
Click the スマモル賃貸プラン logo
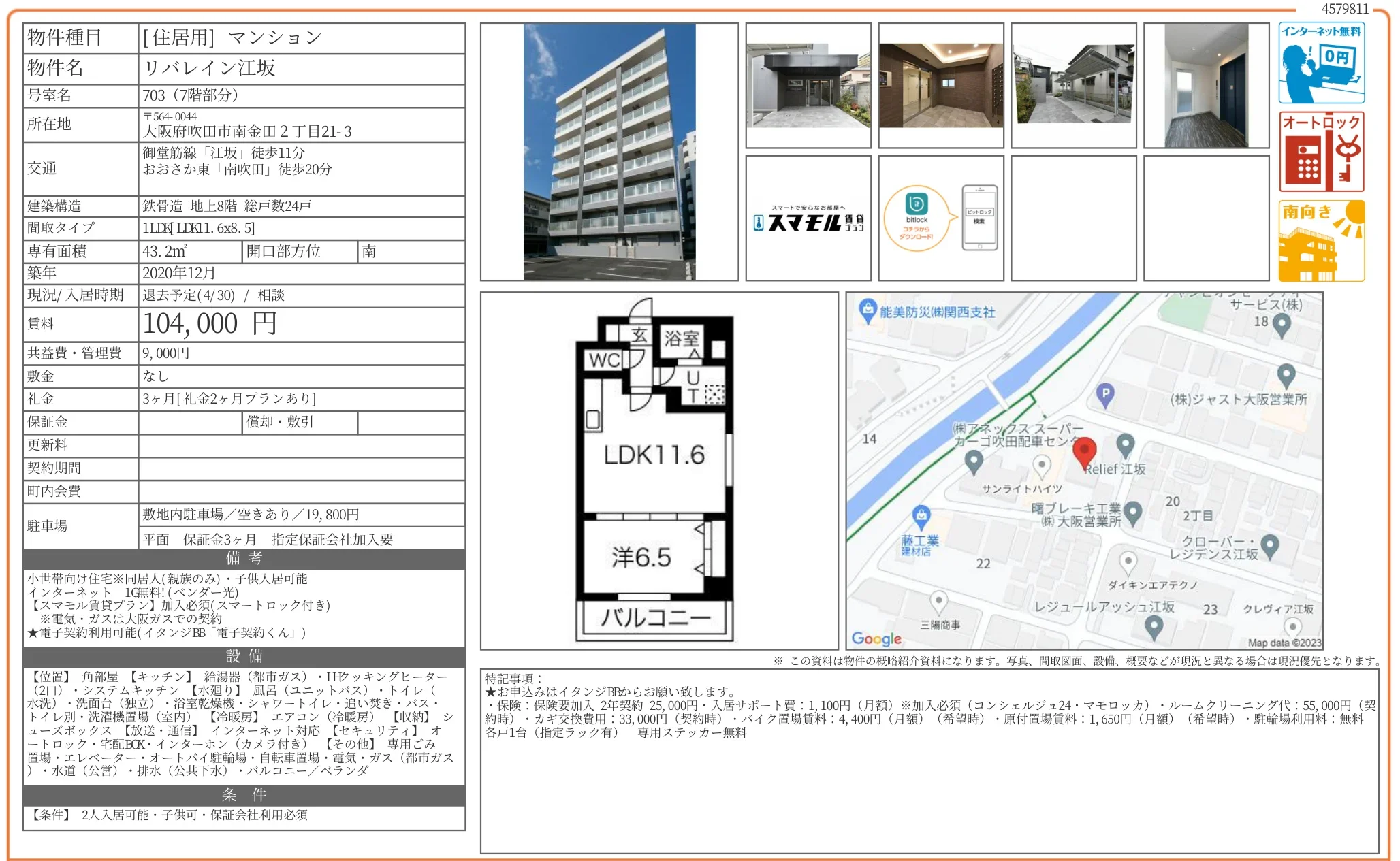pyautogui.click(x=808, y=219)
